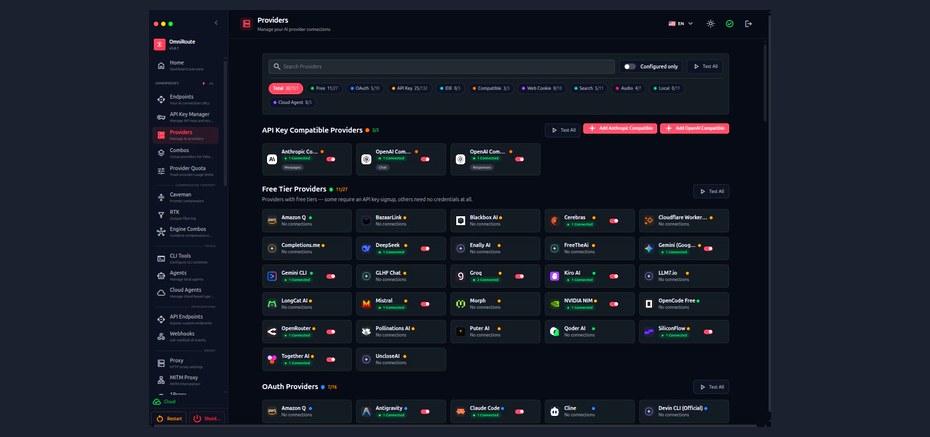
Task: Click the green checkmark status icon
Action: click(x=730, y=24)
